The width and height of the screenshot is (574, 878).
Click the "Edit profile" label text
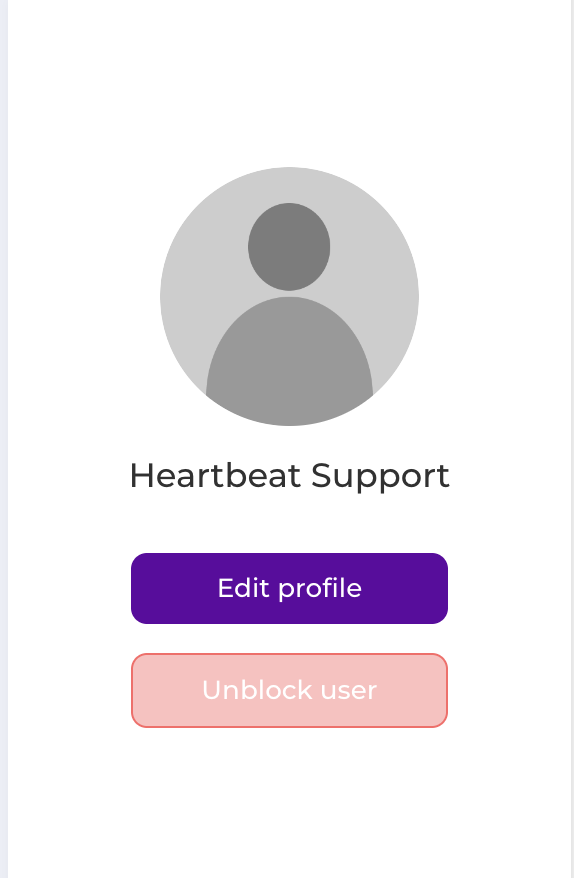coord(290,589)
